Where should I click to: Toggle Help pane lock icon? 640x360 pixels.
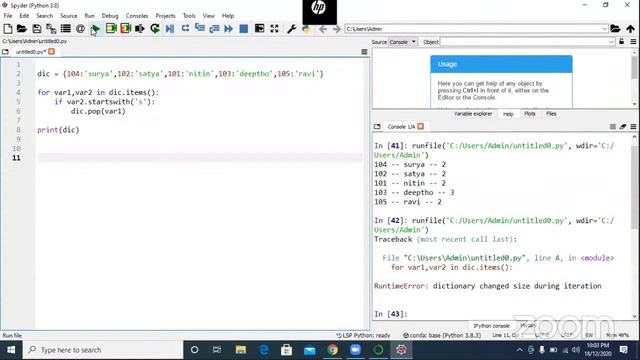click(622, 42)
